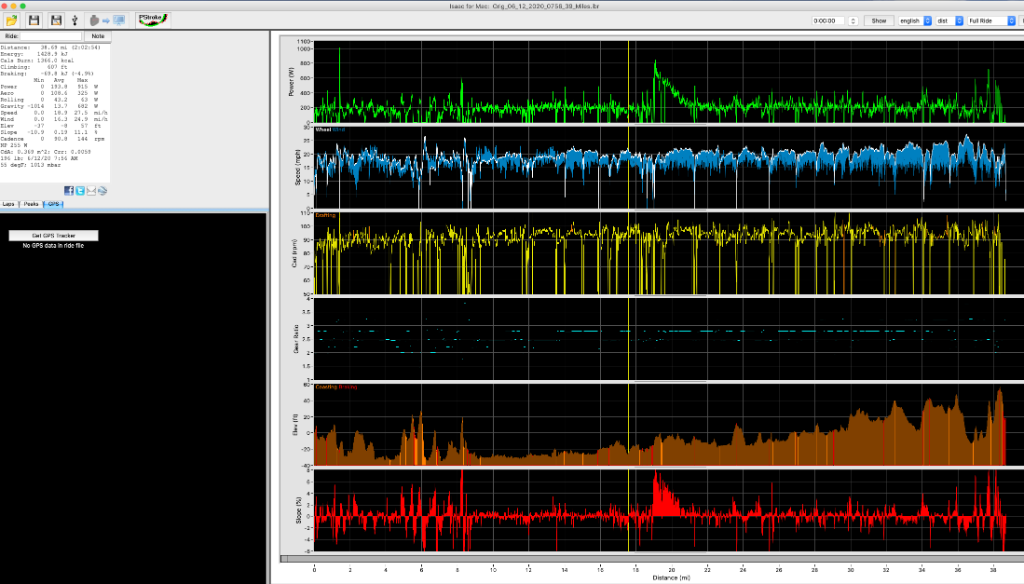
Task: Share the ride via the Twitter icon
Action: (x=79, y=190)
